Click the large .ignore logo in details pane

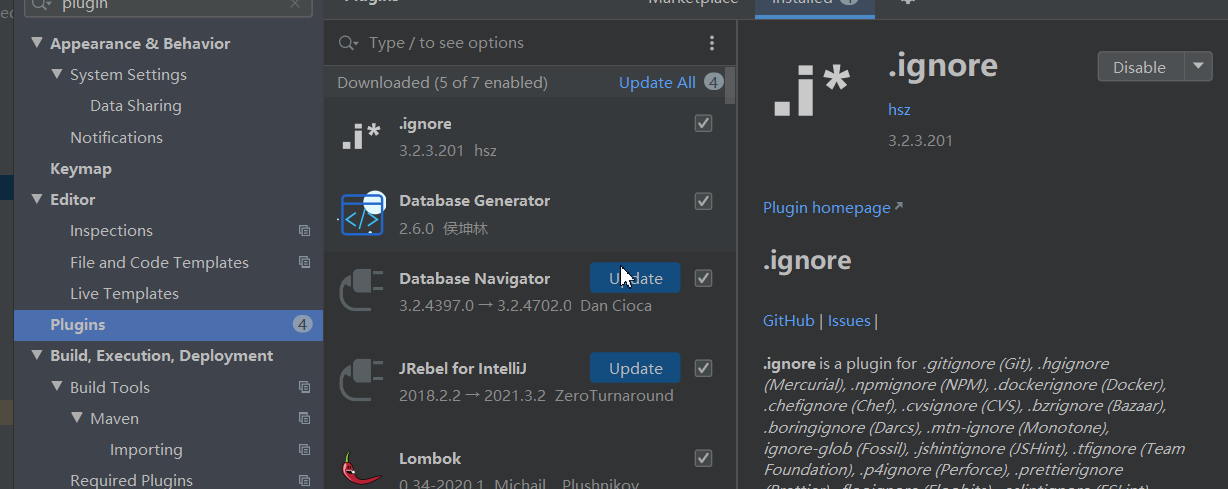click(811, 92)
